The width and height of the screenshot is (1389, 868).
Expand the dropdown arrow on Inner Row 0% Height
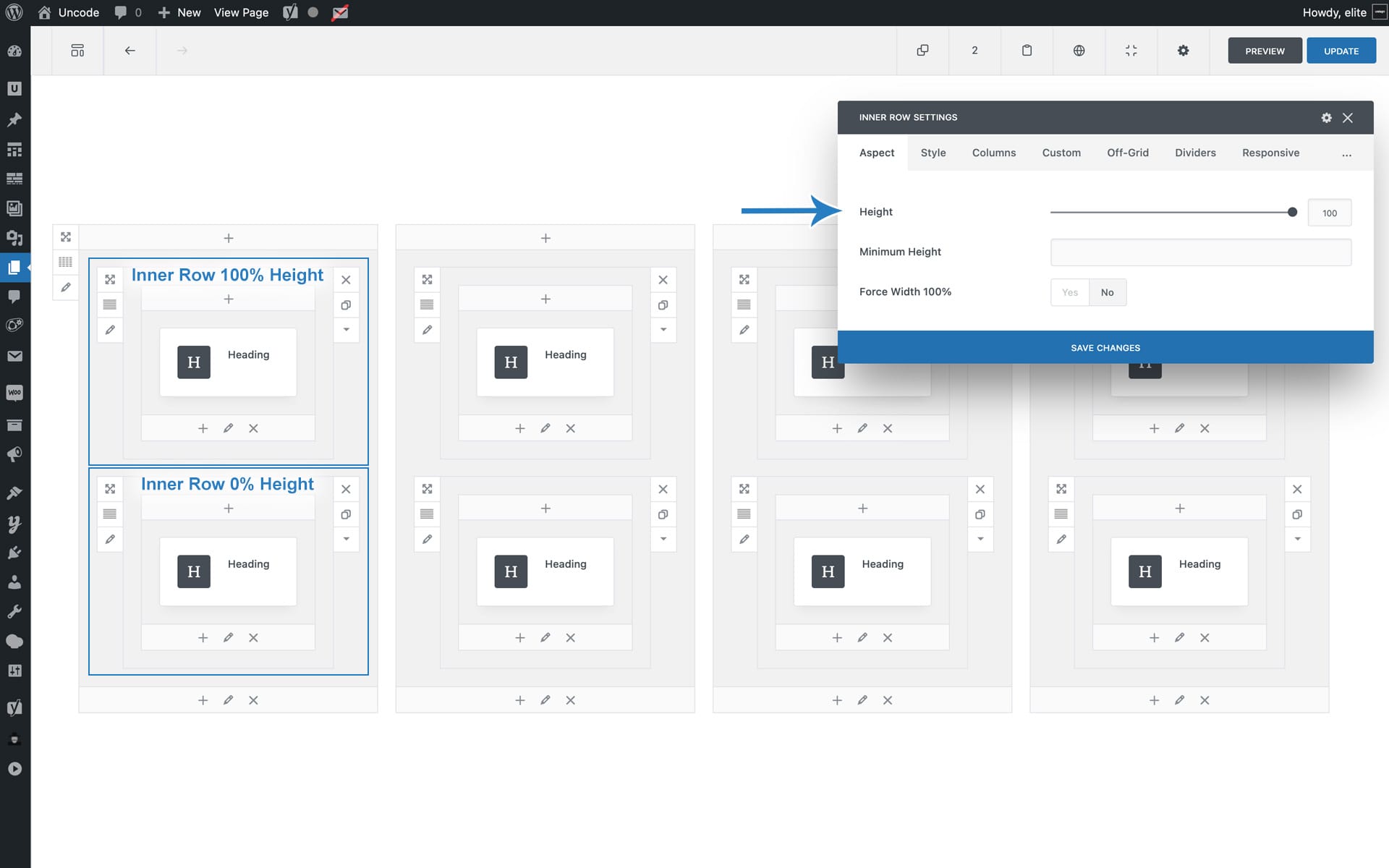[x=346, y=539]
